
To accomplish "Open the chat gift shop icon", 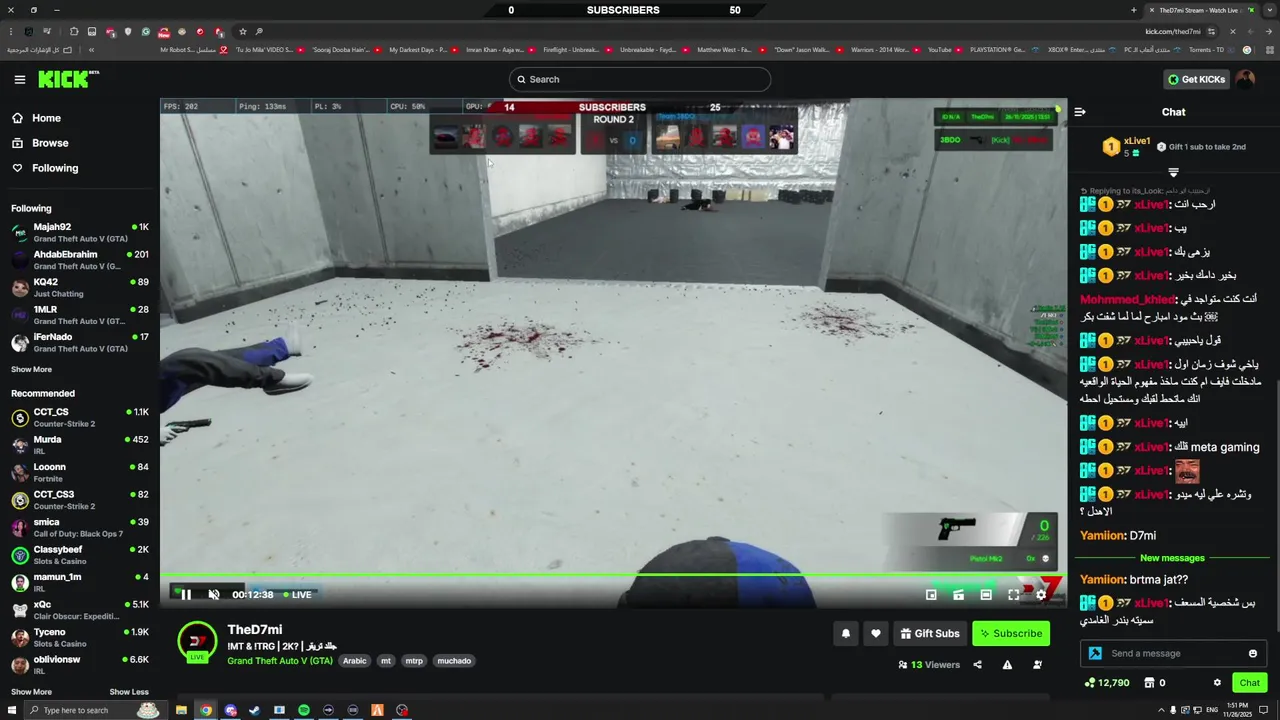I will pos(1149,683).
